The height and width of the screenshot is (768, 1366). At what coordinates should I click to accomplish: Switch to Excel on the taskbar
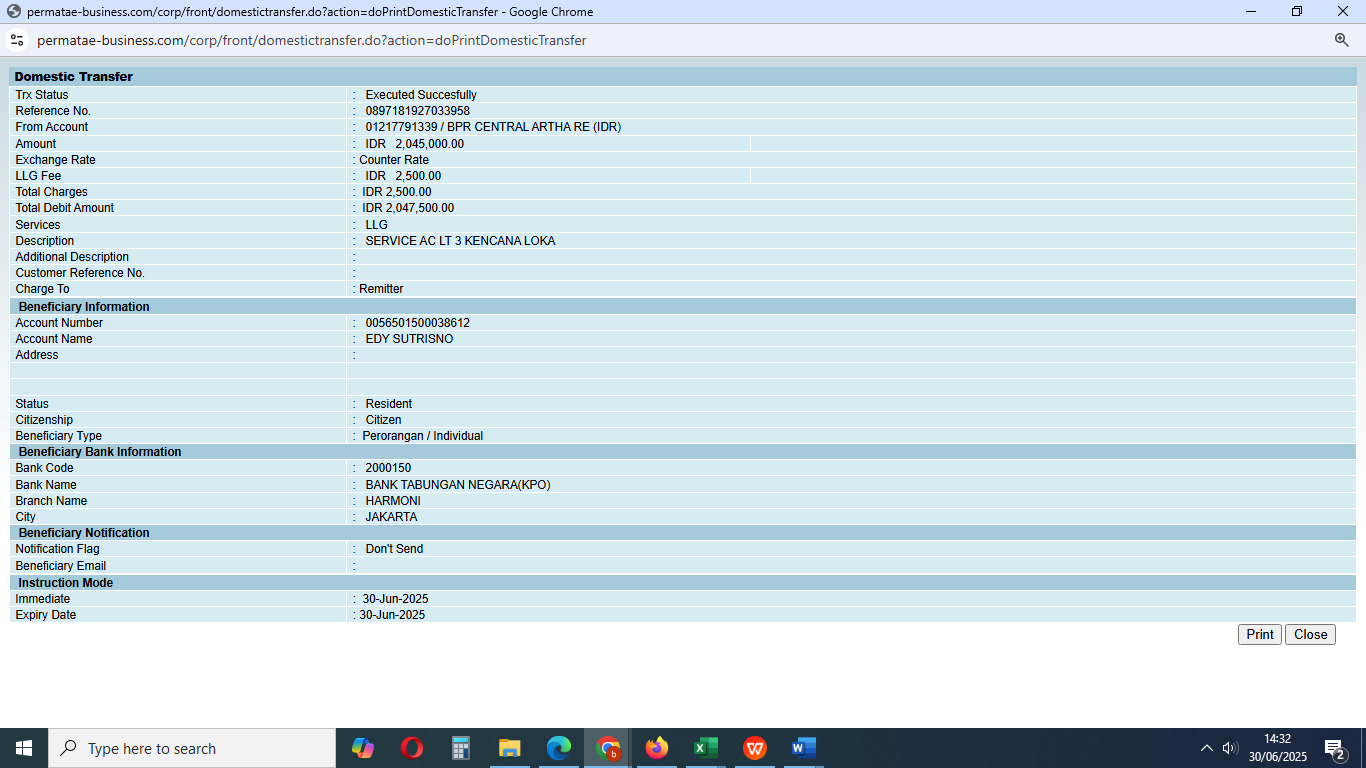pos(705,748)
